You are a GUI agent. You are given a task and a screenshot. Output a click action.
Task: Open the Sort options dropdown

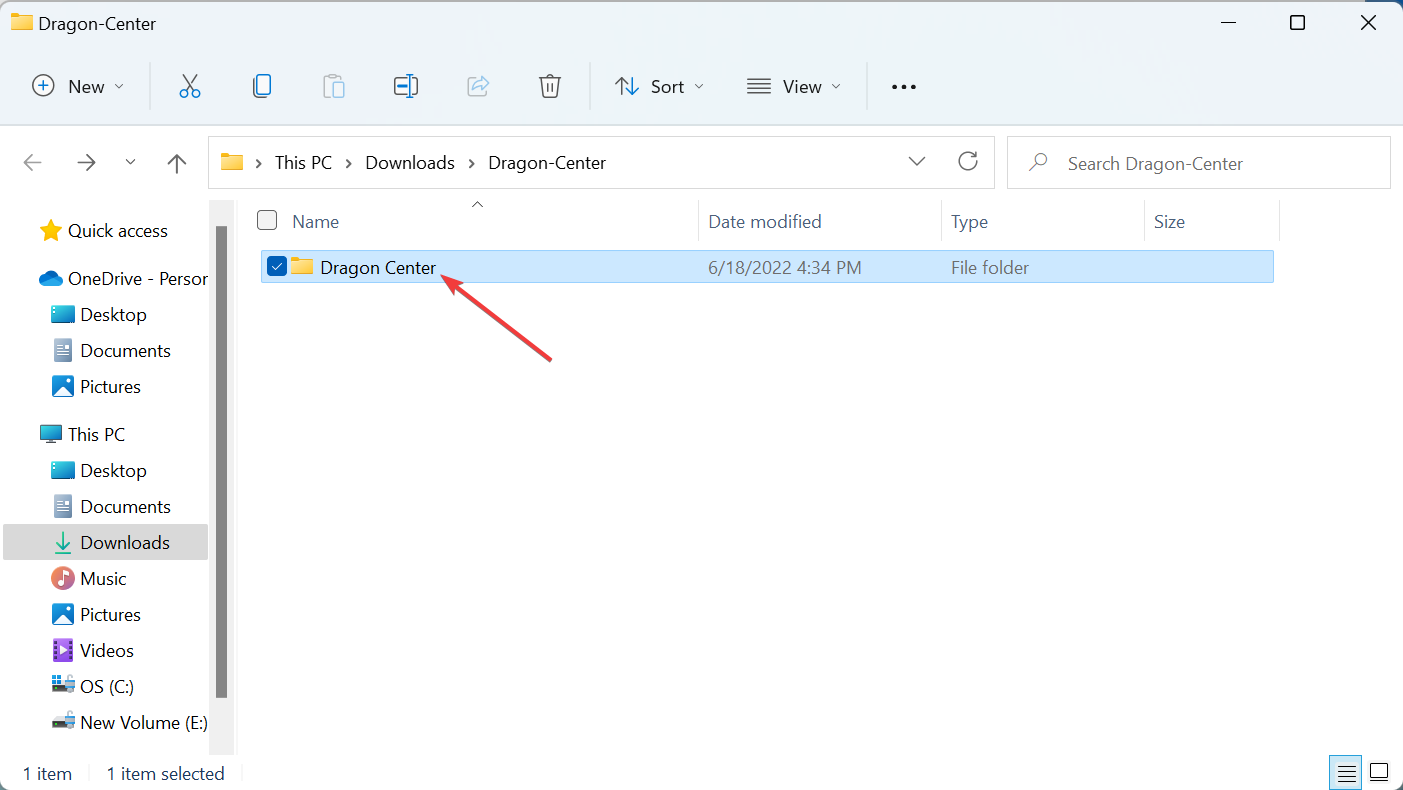[660, 86]
